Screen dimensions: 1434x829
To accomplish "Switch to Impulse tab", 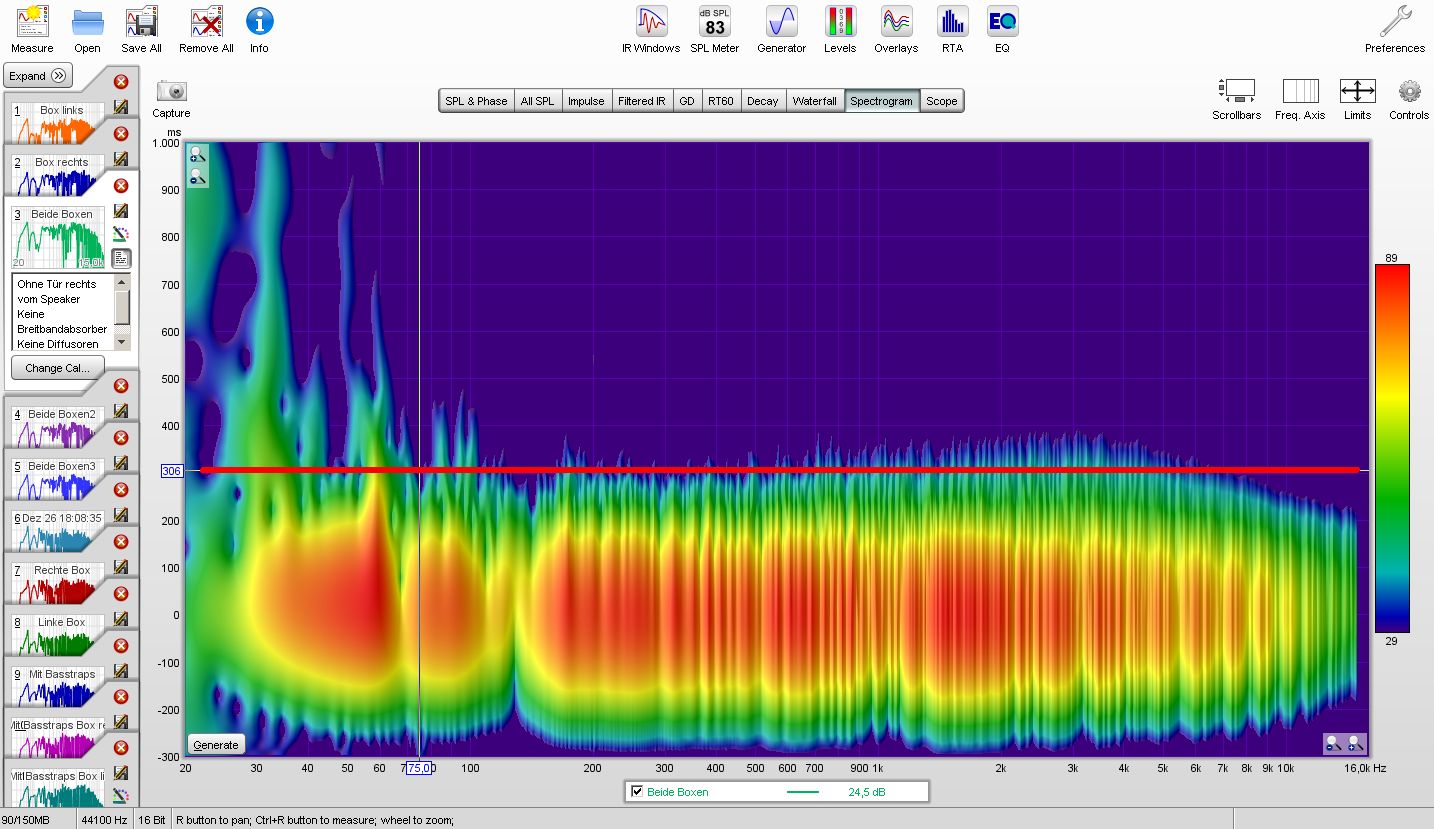I will click(x=586, y=101).
